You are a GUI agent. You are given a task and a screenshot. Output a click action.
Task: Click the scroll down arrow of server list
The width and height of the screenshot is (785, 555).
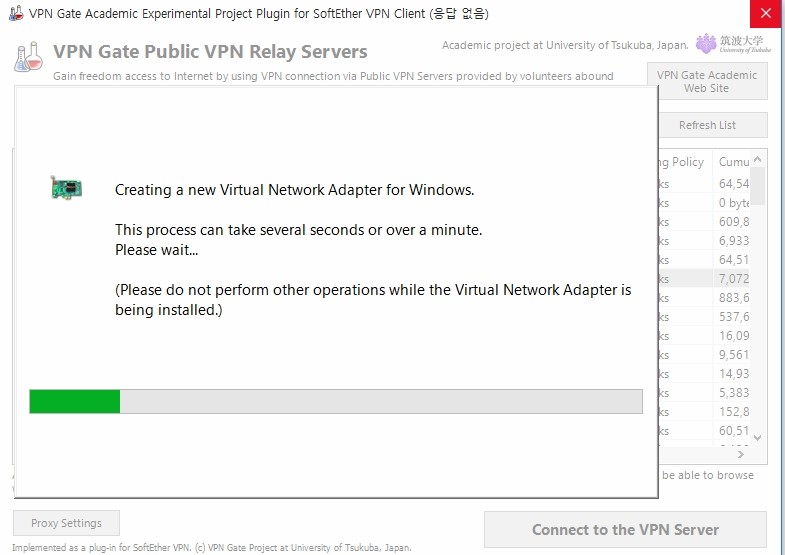[757, 437]
